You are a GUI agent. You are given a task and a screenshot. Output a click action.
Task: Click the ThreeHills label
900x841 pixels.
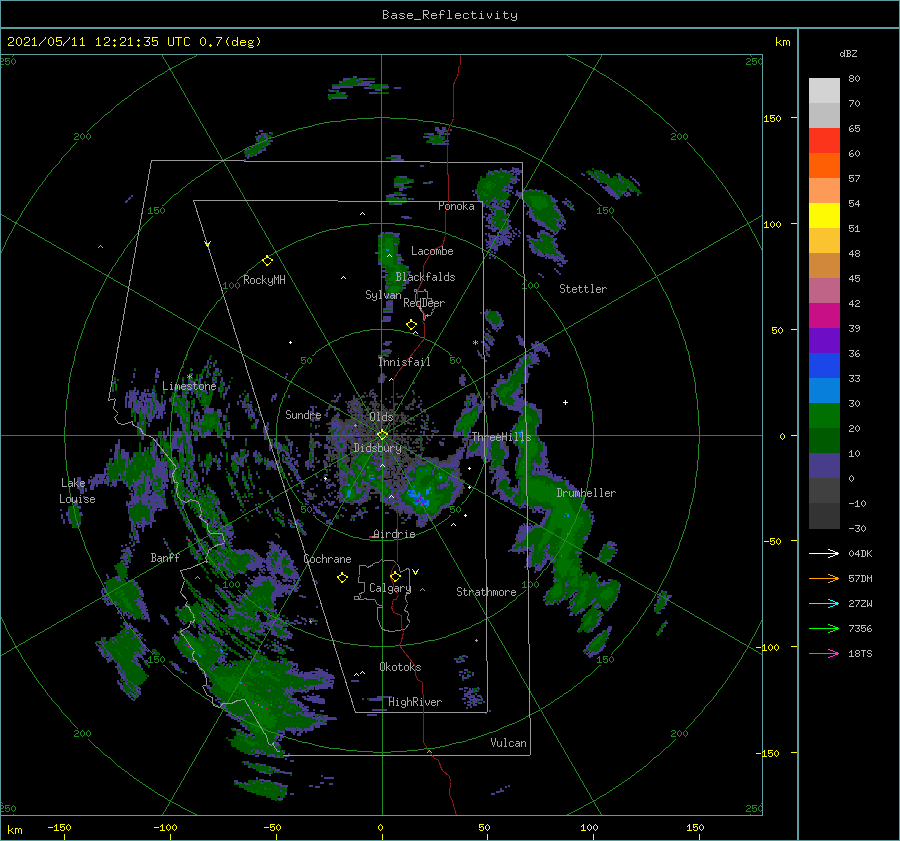click(502, 437)
